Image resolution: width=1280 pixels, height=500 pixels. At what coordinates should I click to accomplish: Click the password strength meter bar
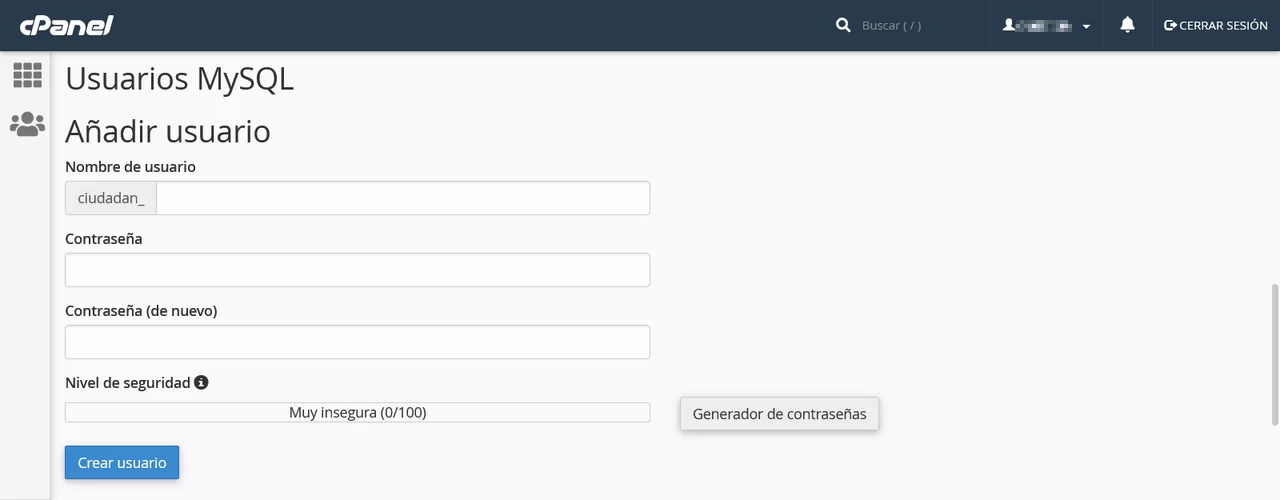coord(357,412)
